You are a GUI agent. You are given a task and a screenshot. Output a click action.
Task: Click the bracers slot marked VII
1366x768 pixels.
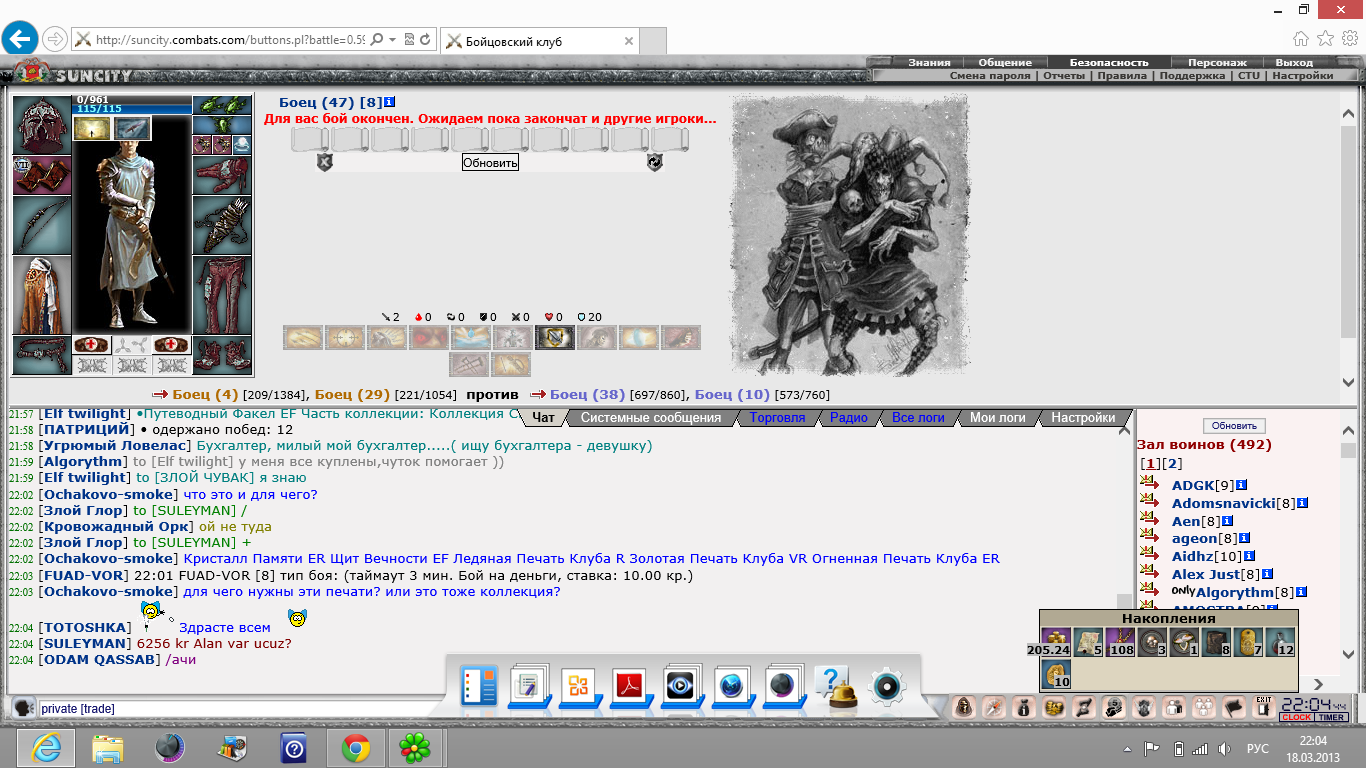click(41, 175)
